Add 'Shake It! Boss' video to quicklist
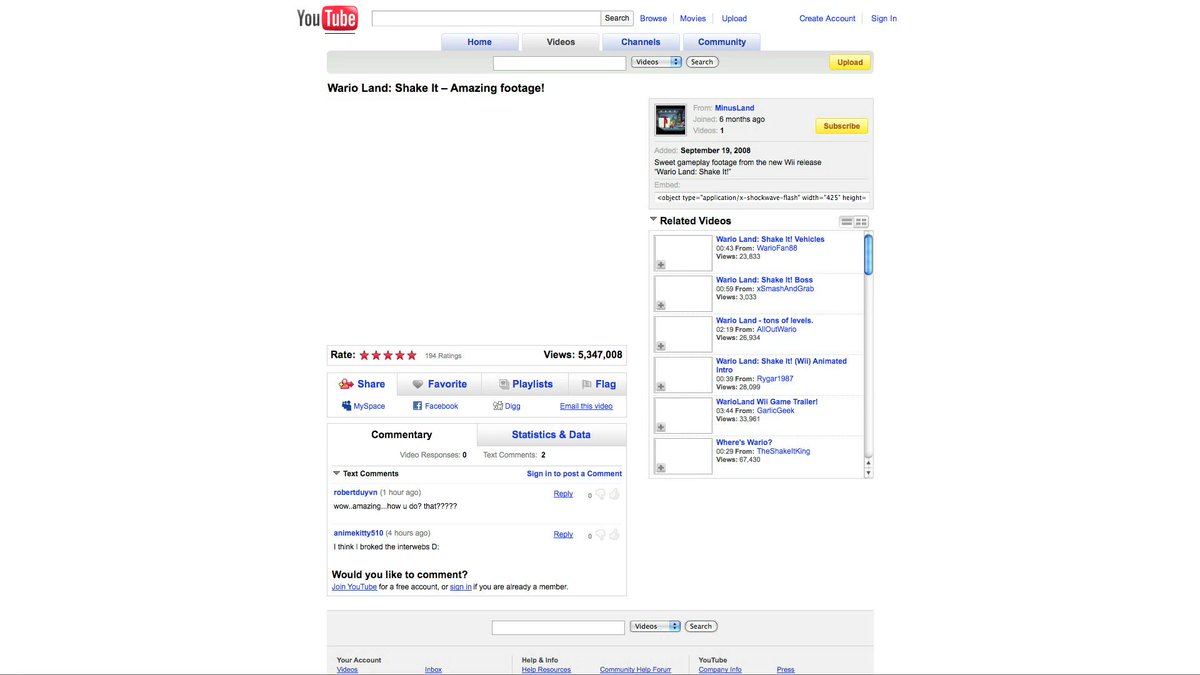1200x675 pixels. [x=661, y=306]
